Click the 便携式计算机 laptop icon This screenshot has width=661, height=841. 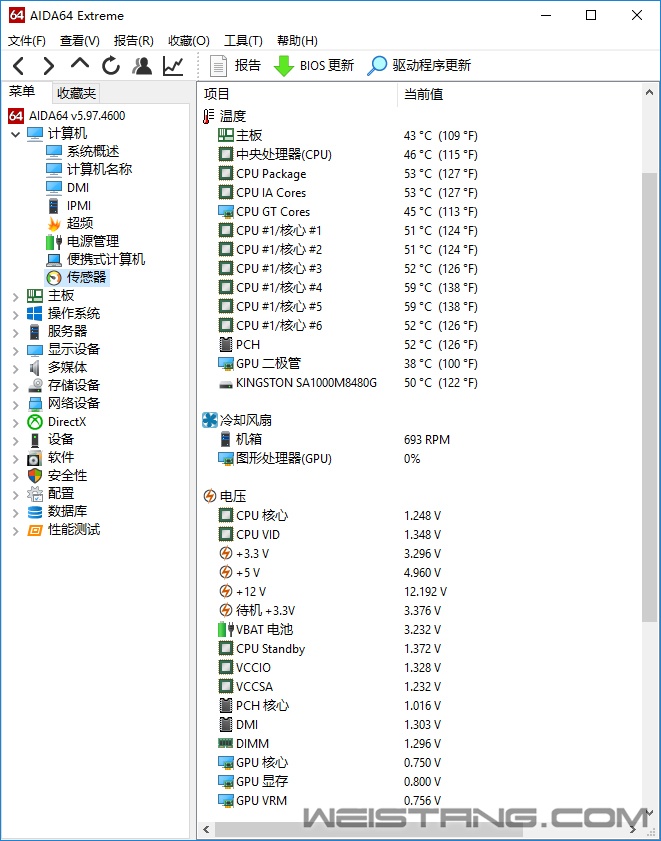pos(54,260)
